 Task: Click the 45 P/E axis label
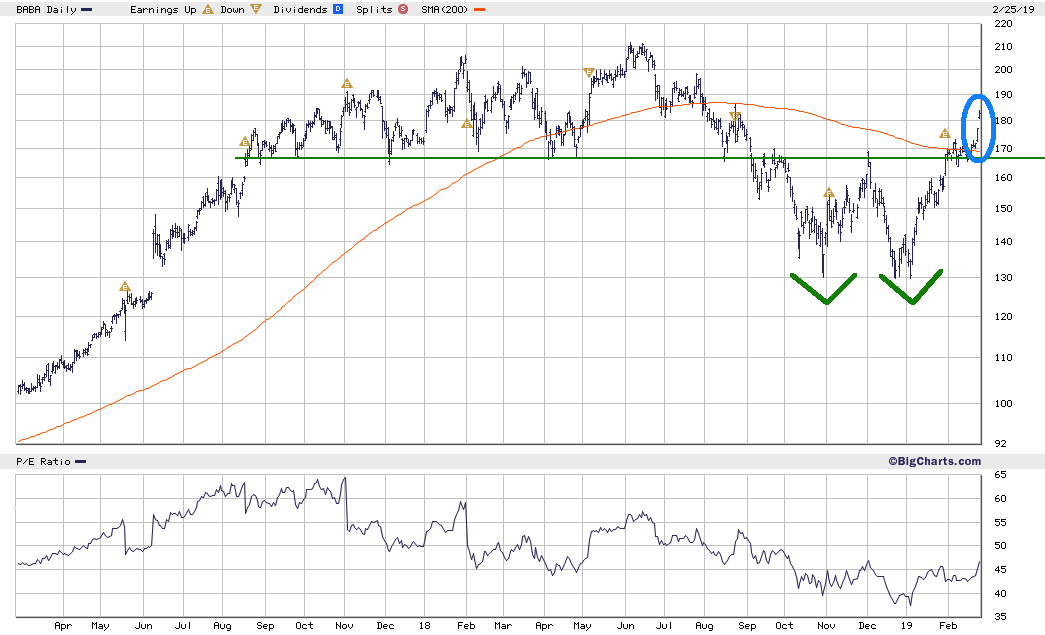pyautogui.click(x=1000, y=570)
